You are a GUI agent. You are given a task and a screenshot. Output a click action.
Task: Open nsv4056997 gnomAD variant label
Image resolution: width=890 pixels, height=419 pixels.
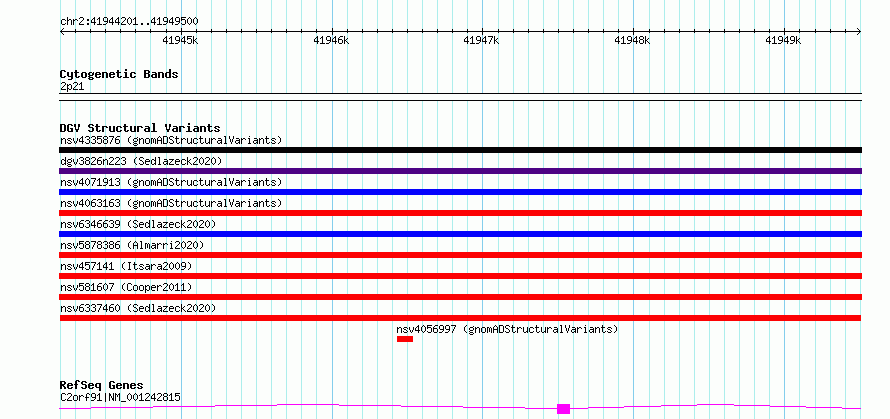coord(507,329)
